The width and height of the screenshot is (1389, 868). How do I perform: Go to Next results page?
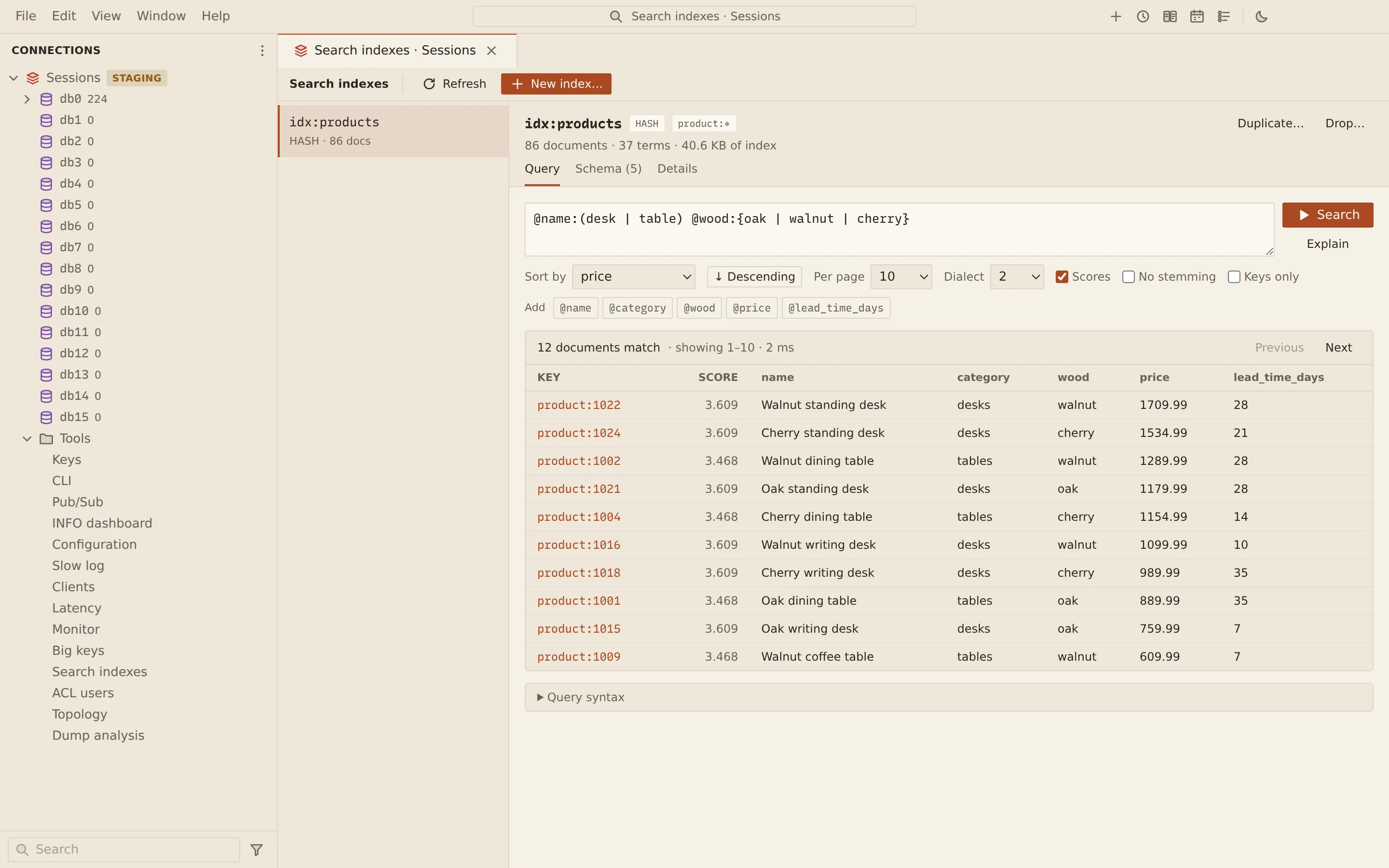pyautogui.click(x=1338, y=348)
